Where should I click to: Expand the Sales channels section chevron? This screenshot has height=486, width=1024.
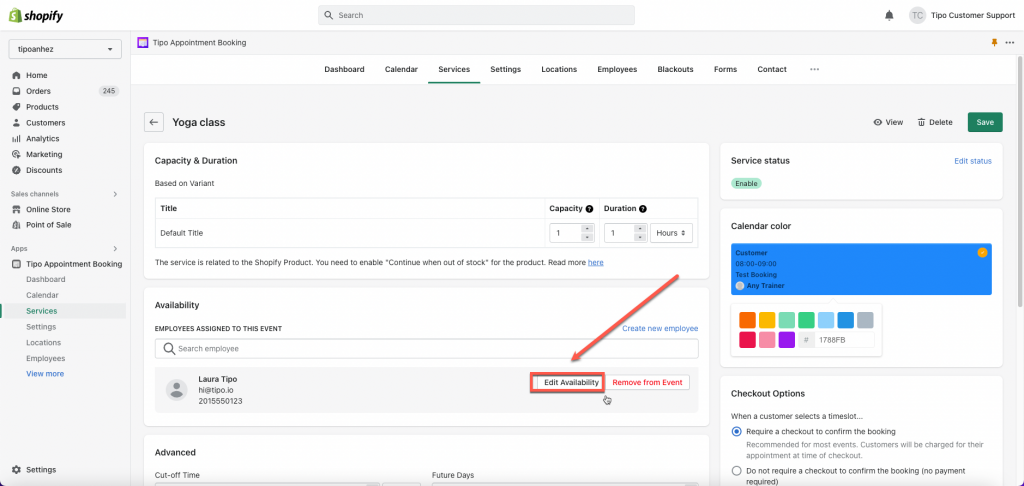116,194
